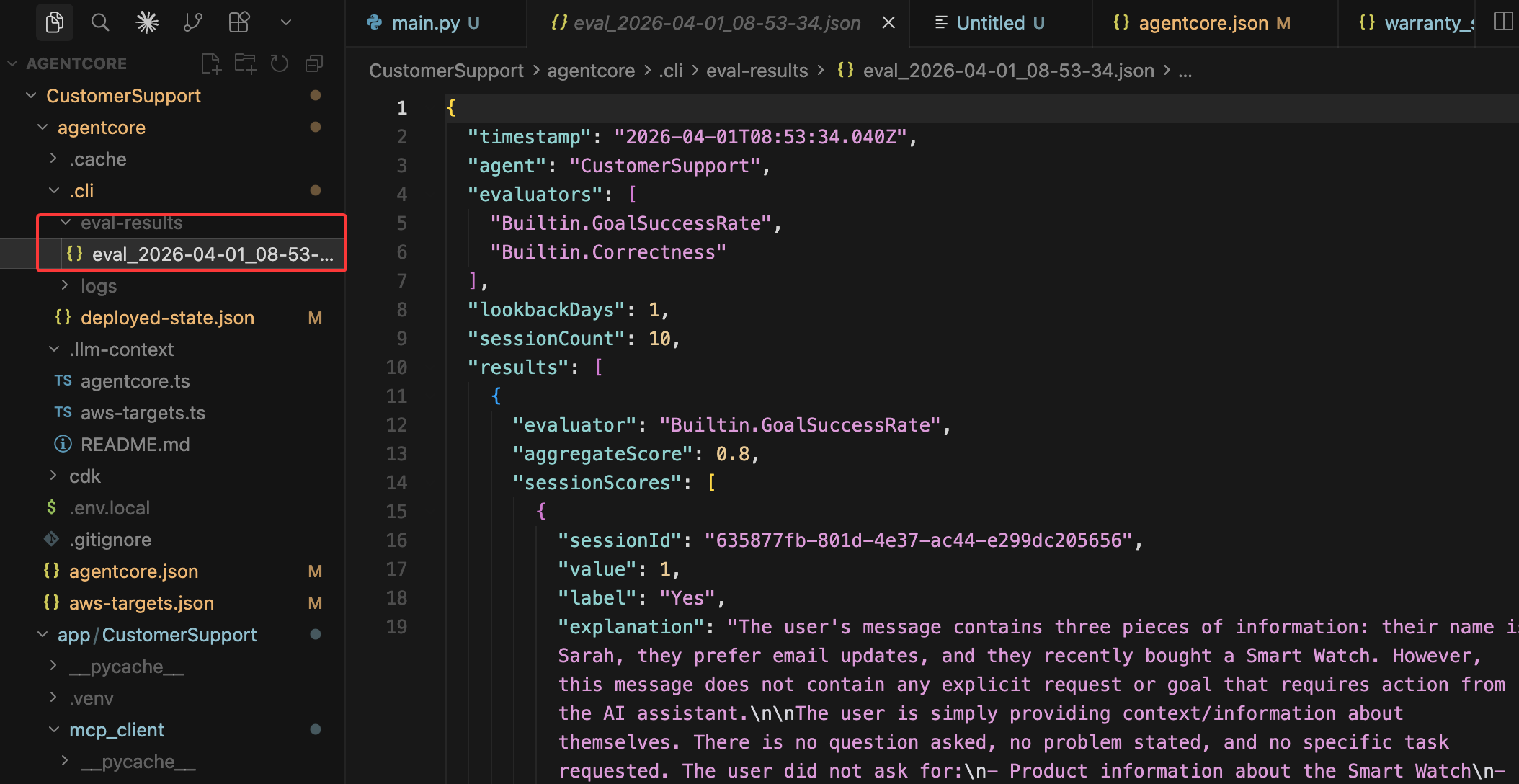Image resolution: width=1519 pixels, height=784 pixels.
Task: Open the Explorer view icon
Action: [x=54, y=23]
